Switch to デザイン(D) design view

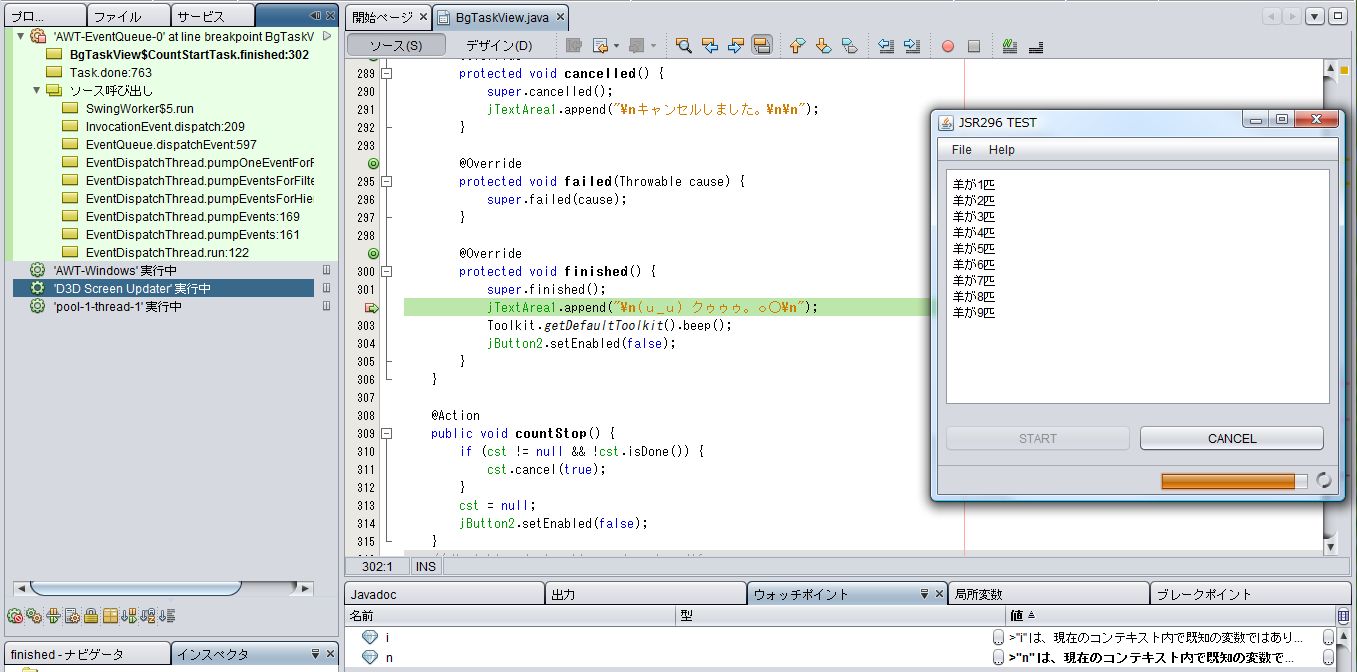pos(499,46)
